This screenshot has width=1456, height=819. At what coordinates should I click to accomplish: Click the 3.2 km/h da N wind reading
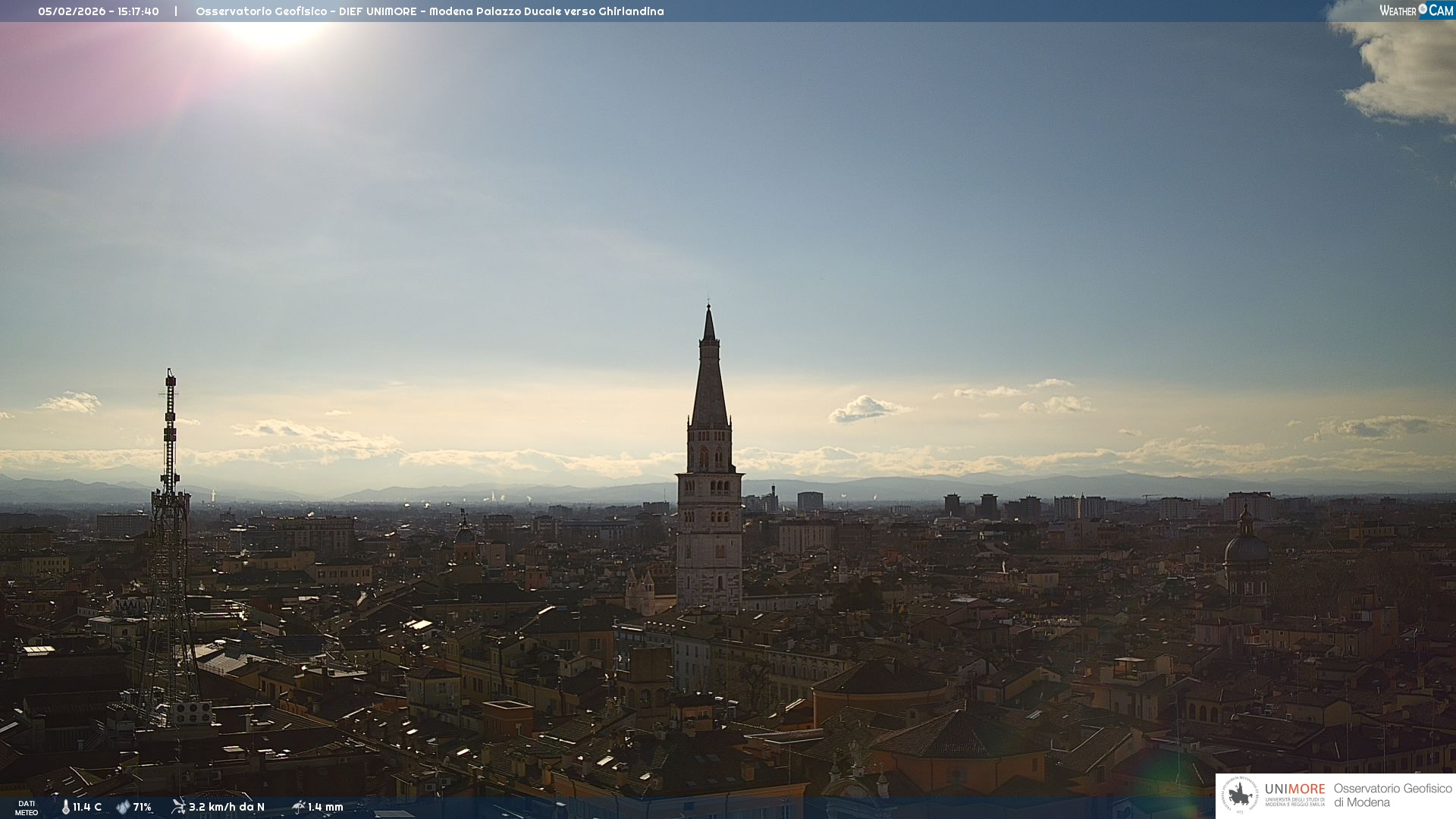(x=227, y=807)
